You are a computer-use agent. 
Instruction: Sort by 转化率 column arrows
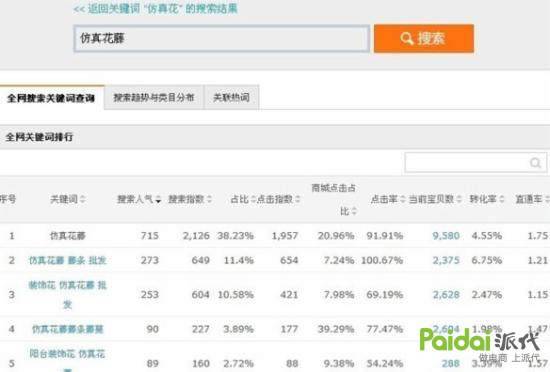pos(502,199)
